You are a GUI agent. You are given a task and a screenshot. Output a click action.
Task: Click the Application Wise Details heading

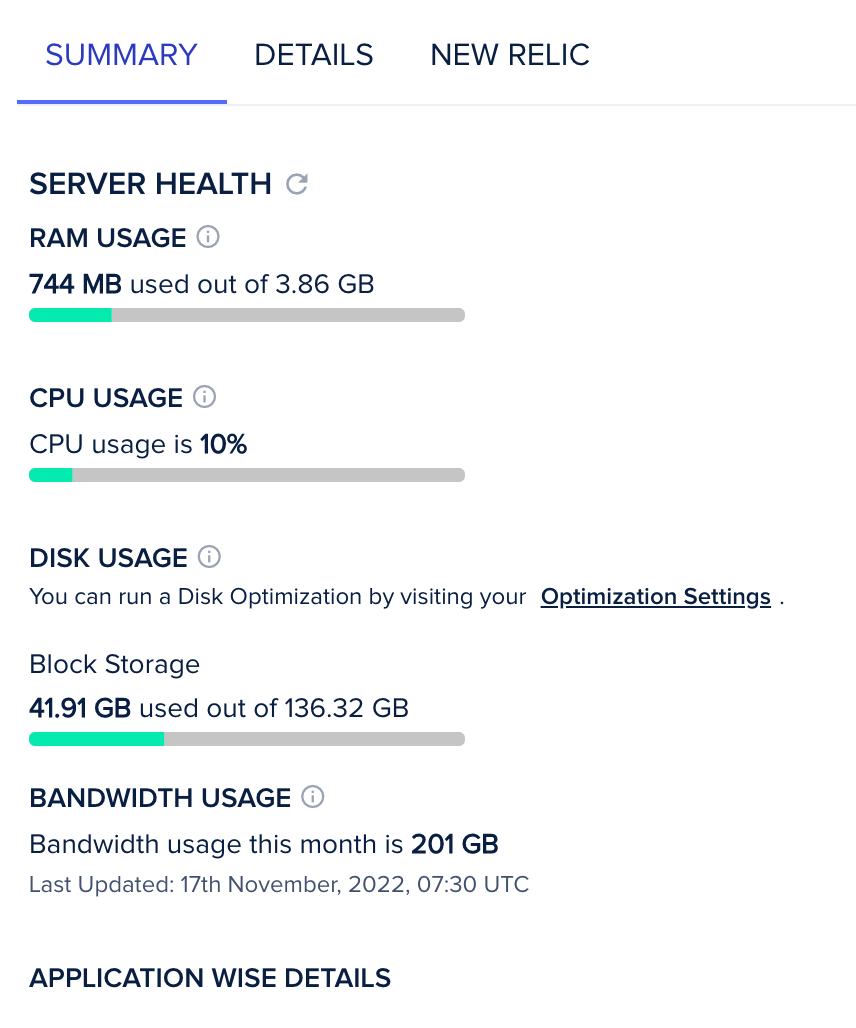click(x=210, y=978)
